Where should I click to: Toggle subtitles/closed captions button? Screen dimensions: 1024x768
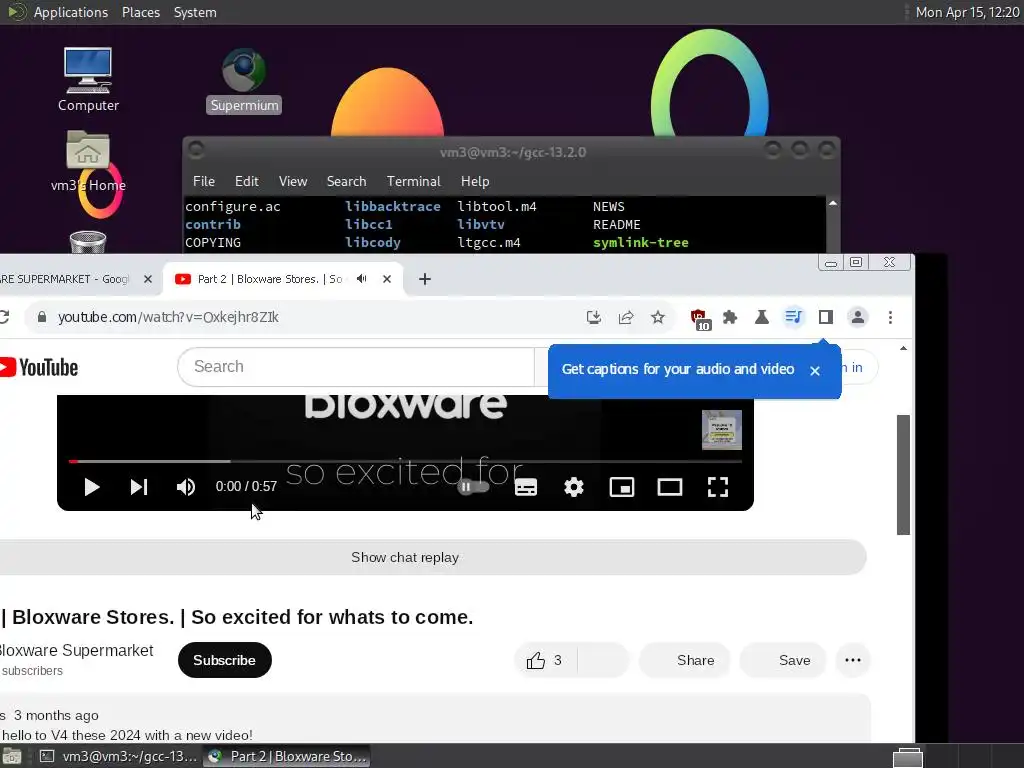(526, 487)
